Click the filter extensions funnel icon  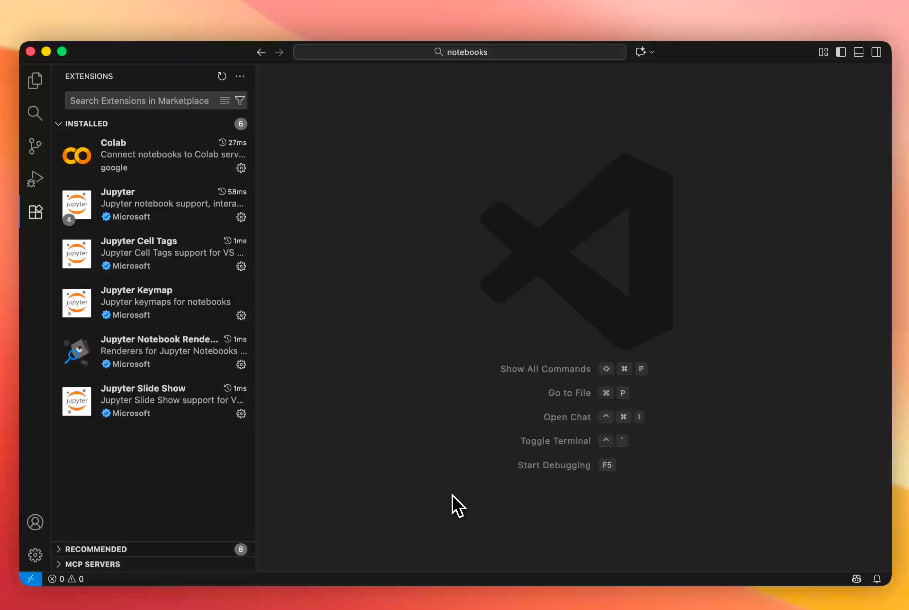tap(240, 101)
